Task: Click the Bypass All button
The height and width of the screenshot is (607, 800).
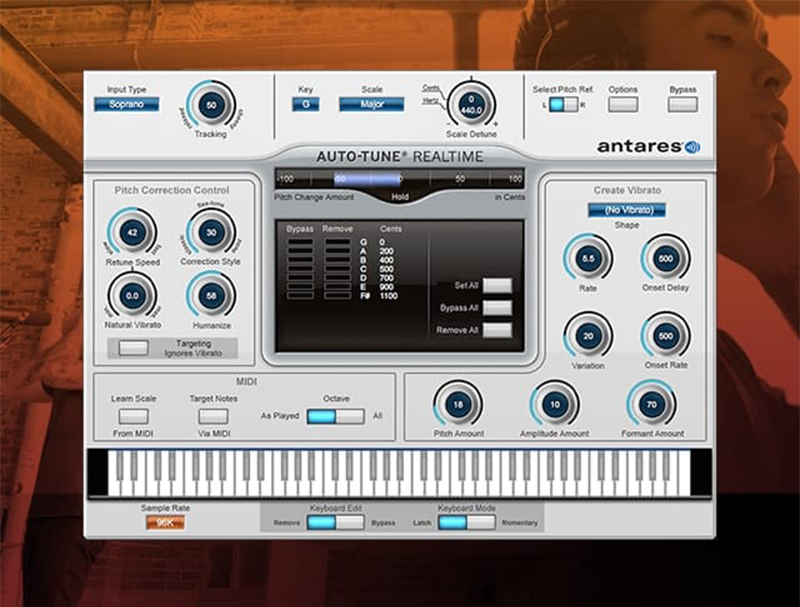Action: point(497,308)
